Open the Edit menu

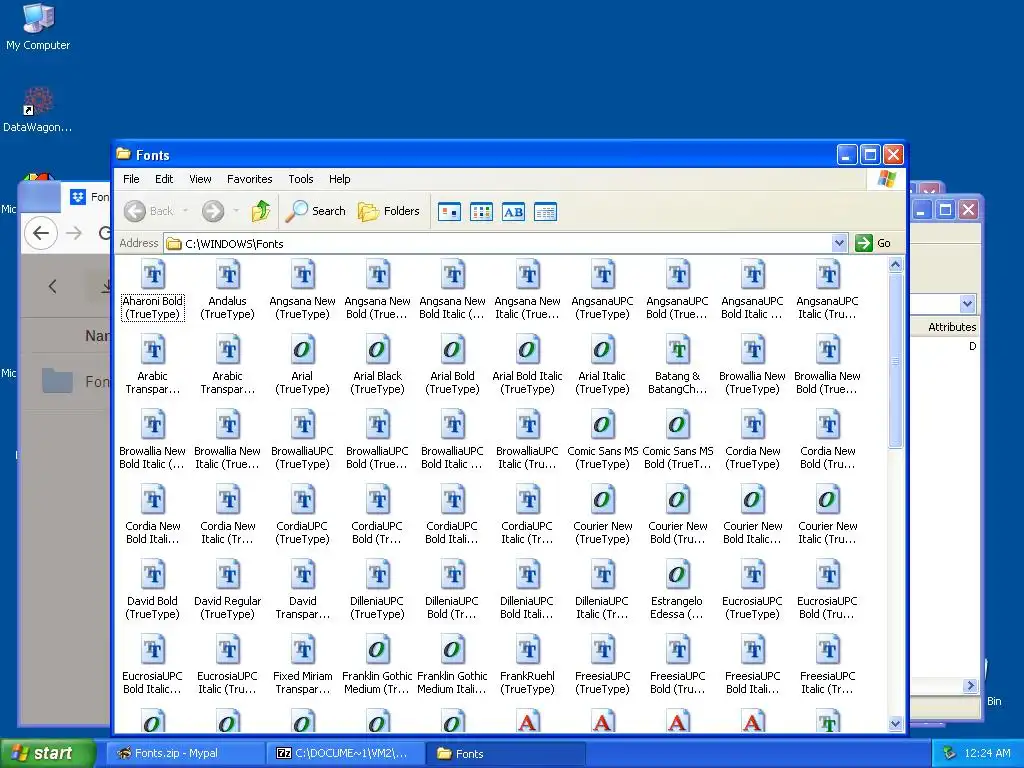point(164,179)
